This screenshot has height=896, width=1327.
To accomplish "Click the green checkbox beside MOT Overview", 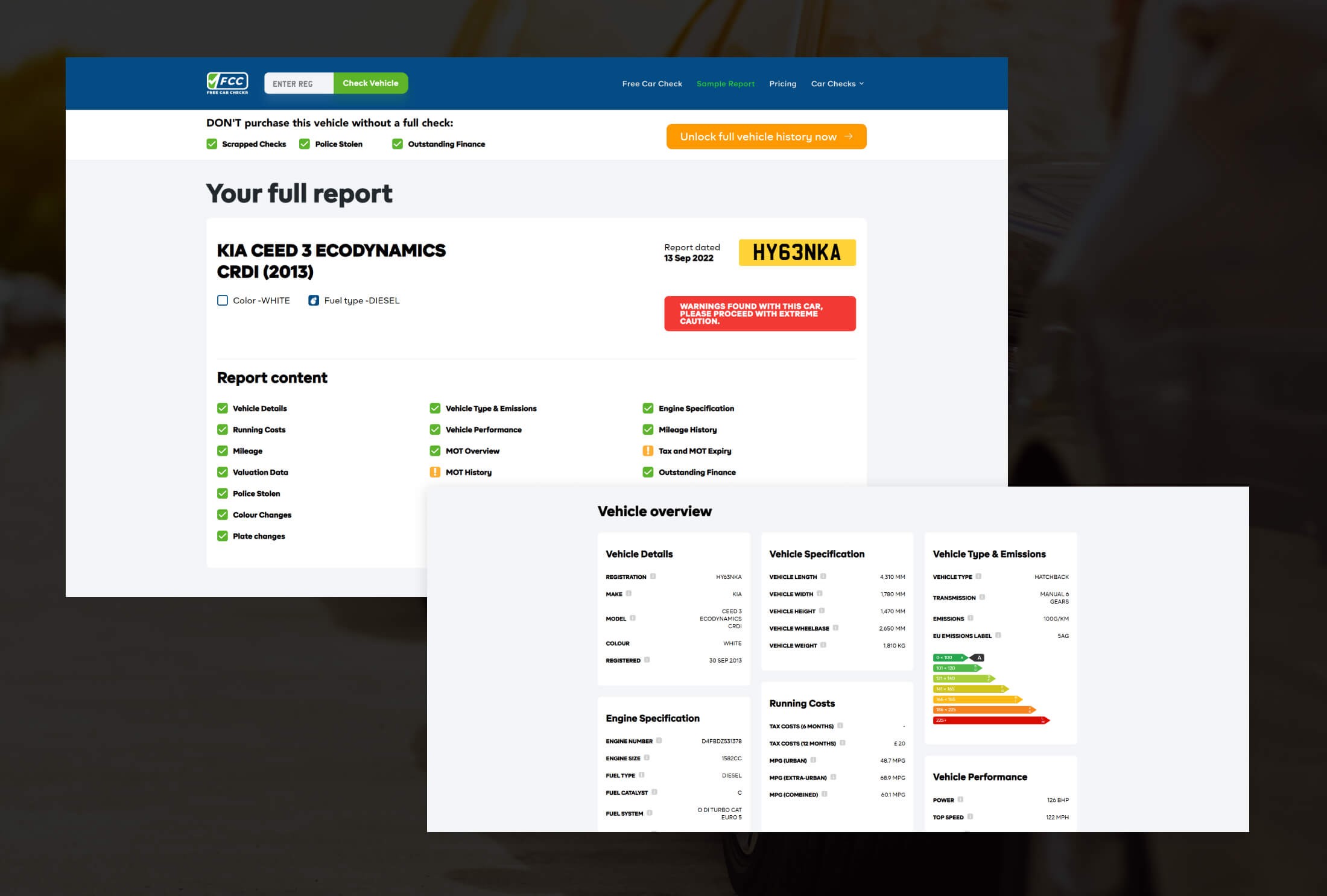I will click(x=435, y=451).
